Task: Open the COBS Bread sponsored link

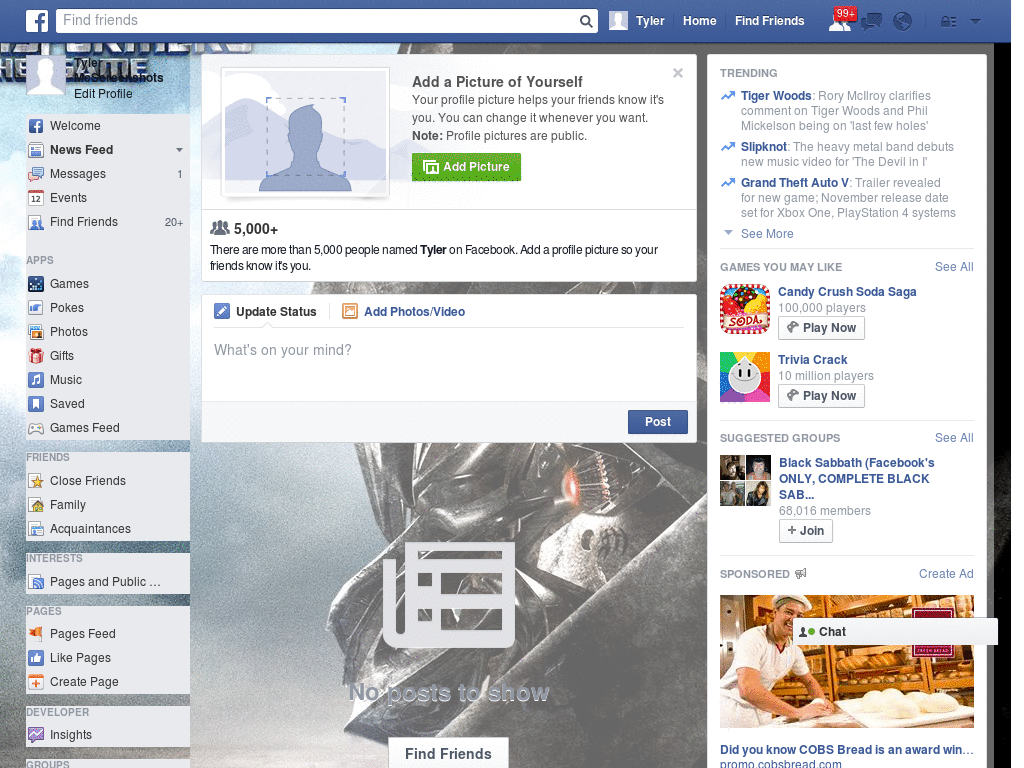Action: coord(846,750)
